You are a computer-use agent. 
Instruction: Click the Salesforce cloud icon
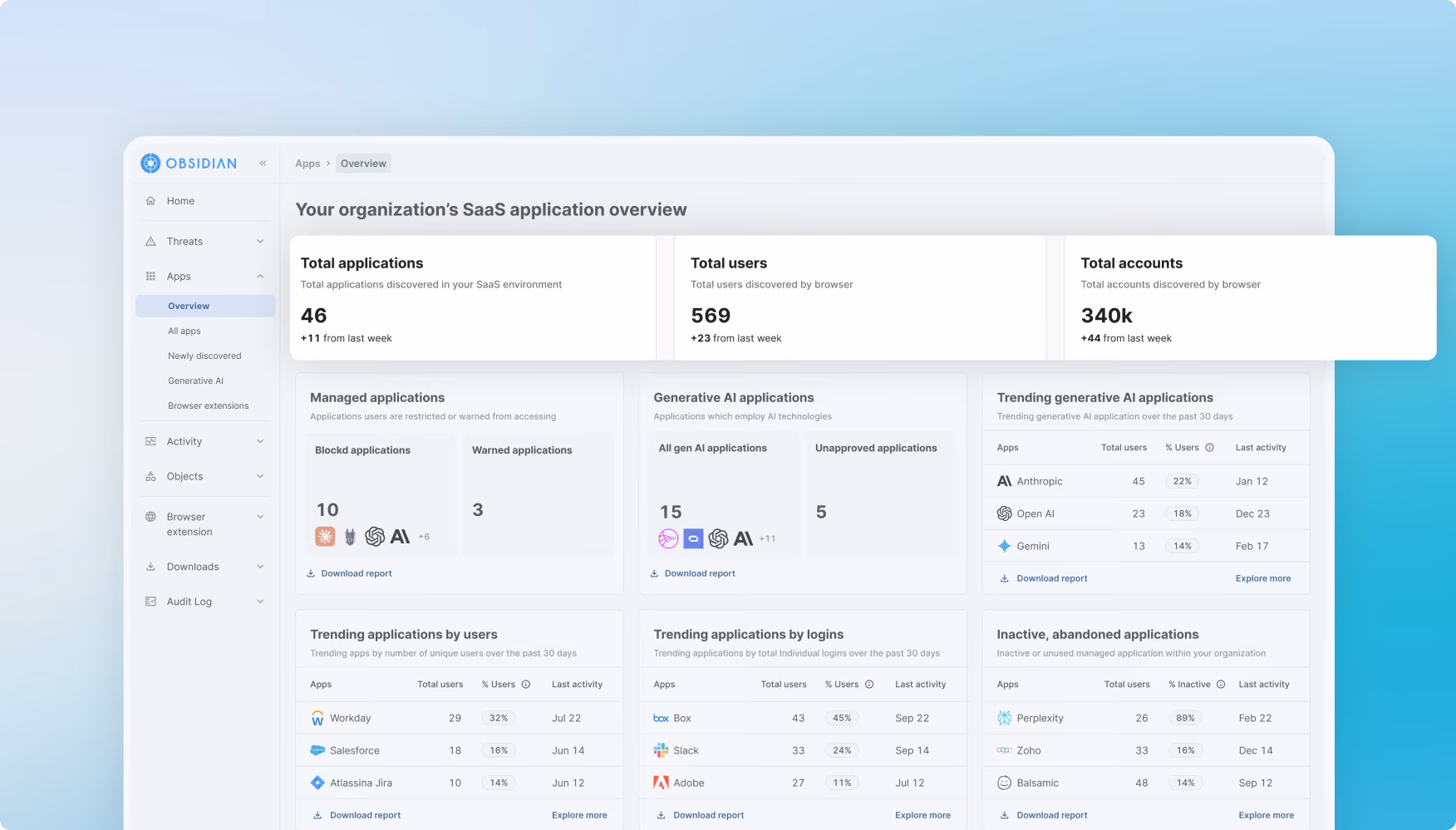coord(317,750)
